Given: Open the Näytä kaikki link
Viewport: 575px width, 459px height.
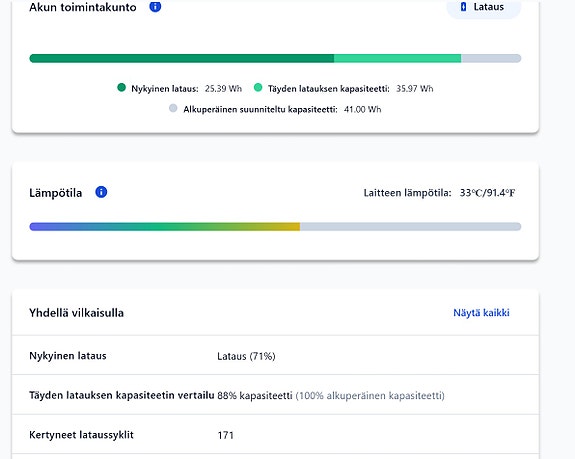Looking at the screenshot, I should point(481,313).
